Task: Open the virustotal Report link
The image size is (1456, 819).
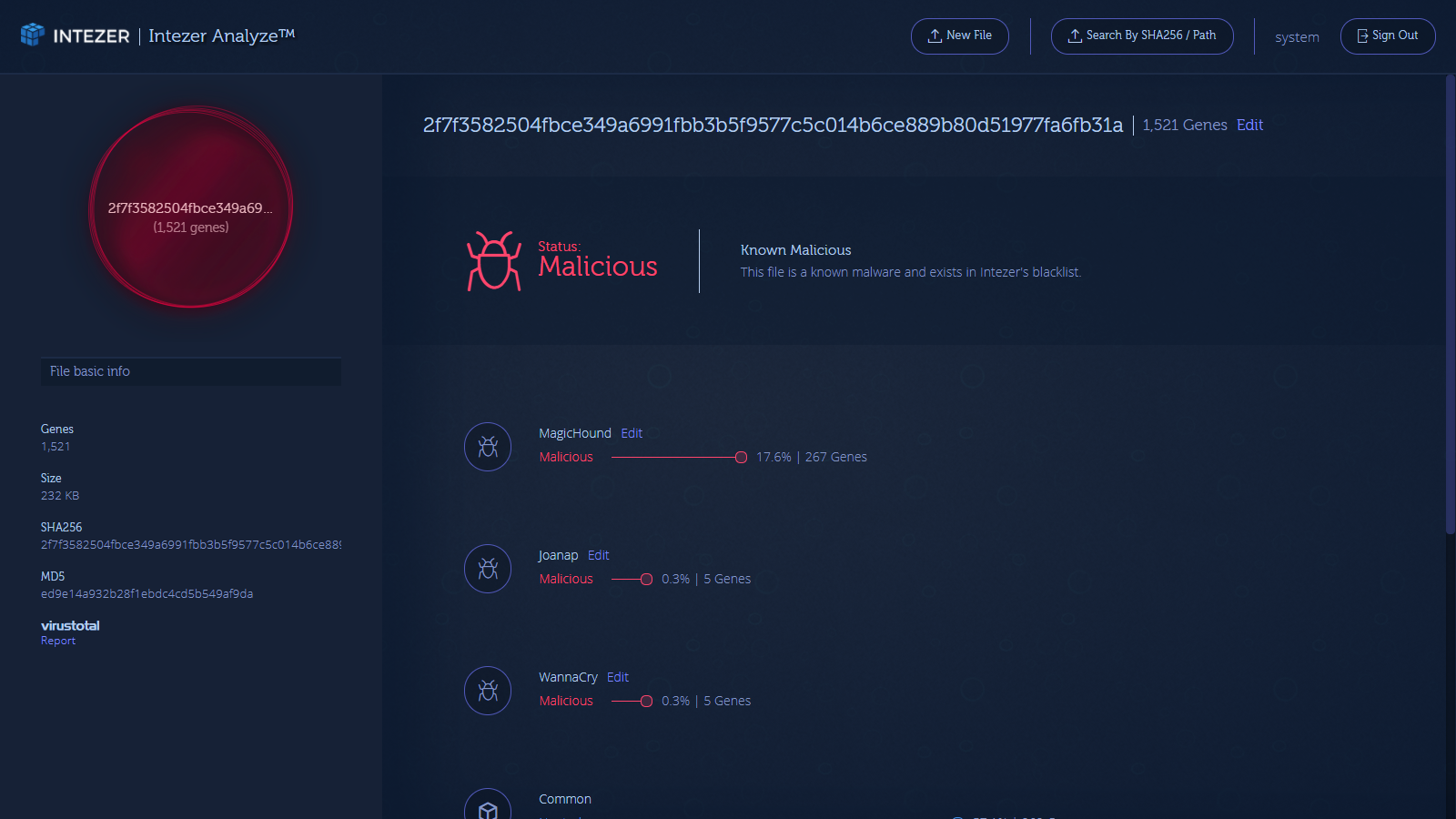Action: (x=58, y=641)
